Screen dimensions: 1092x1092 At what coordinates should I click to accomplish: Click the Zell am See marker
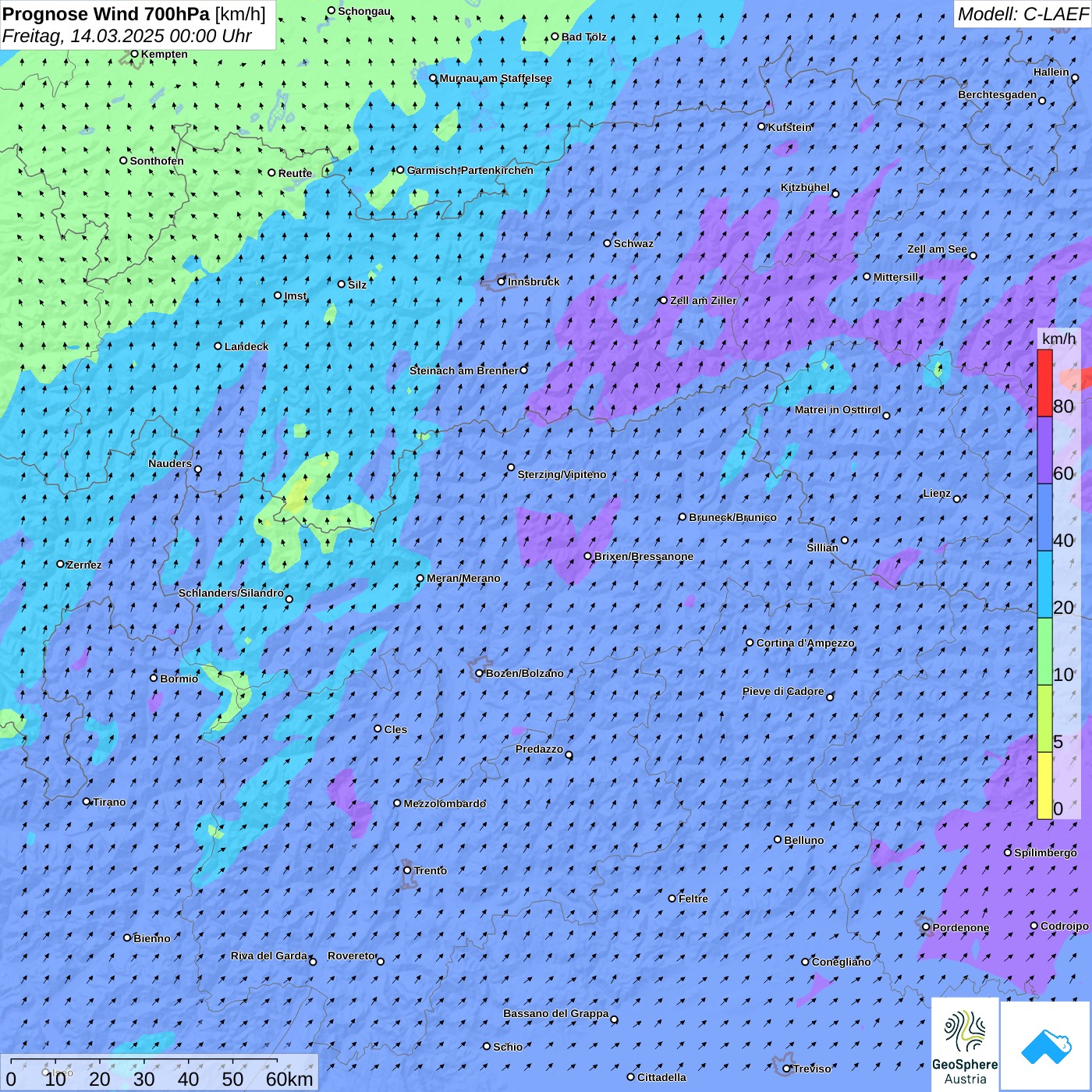click(973, 255)
